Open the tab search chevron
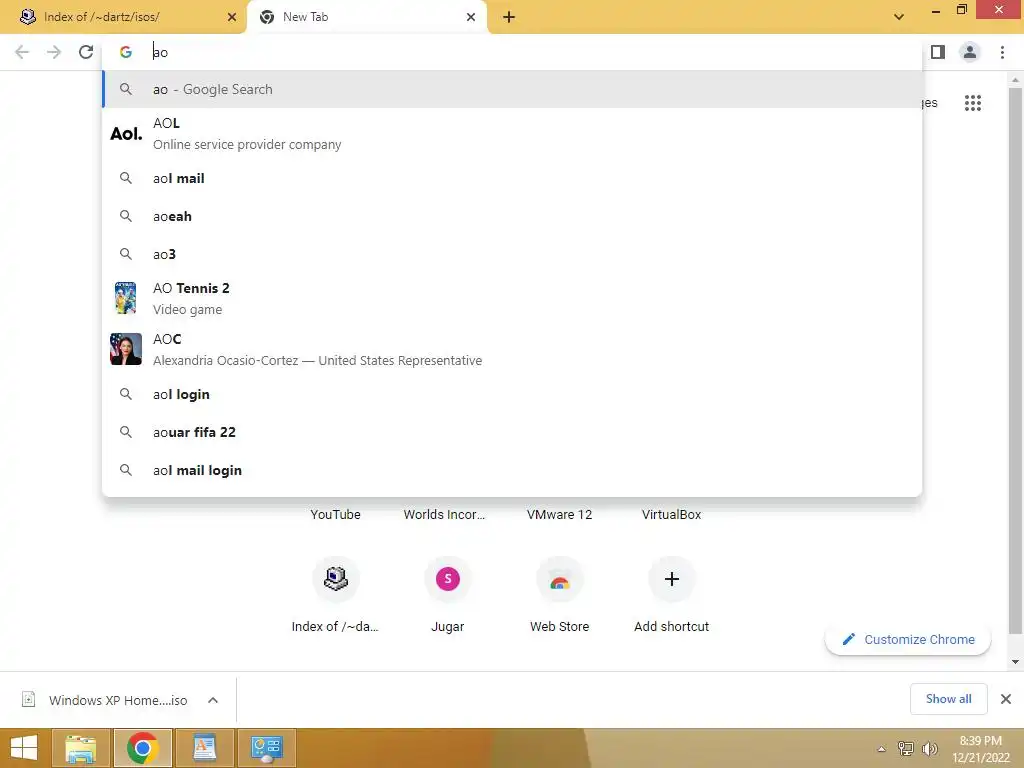 click(899, 17)
